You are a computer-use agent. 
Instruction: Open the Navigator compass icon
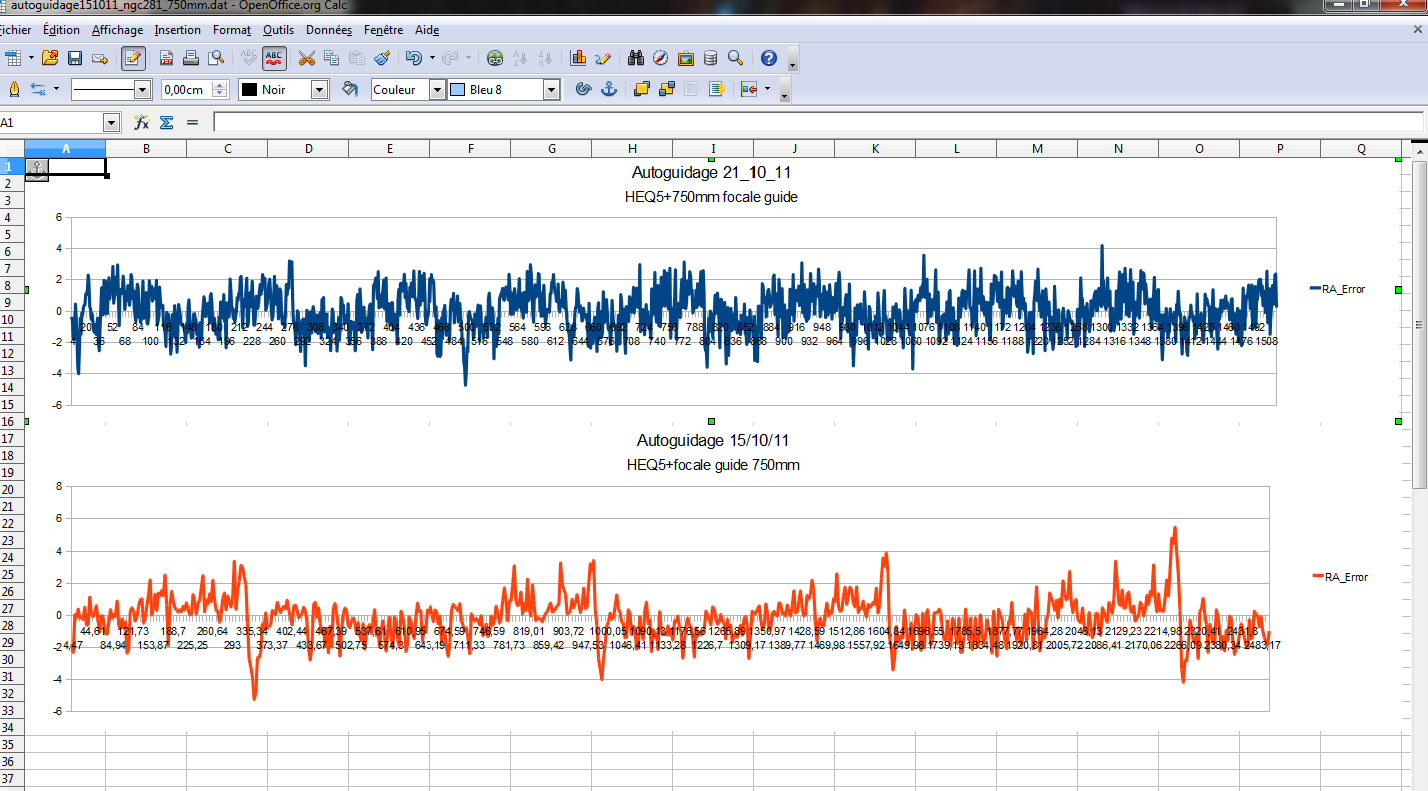click(660, 58)
